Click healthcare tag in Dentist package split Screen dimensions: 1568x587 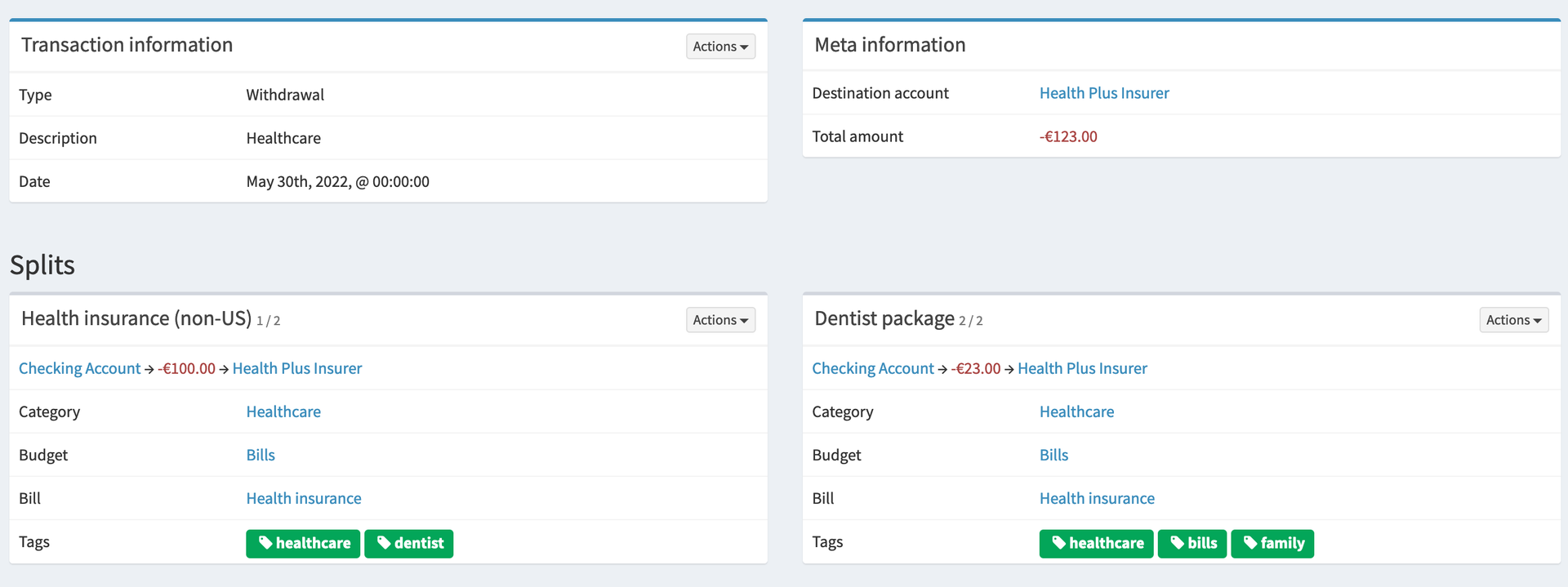click(1097, 544)
